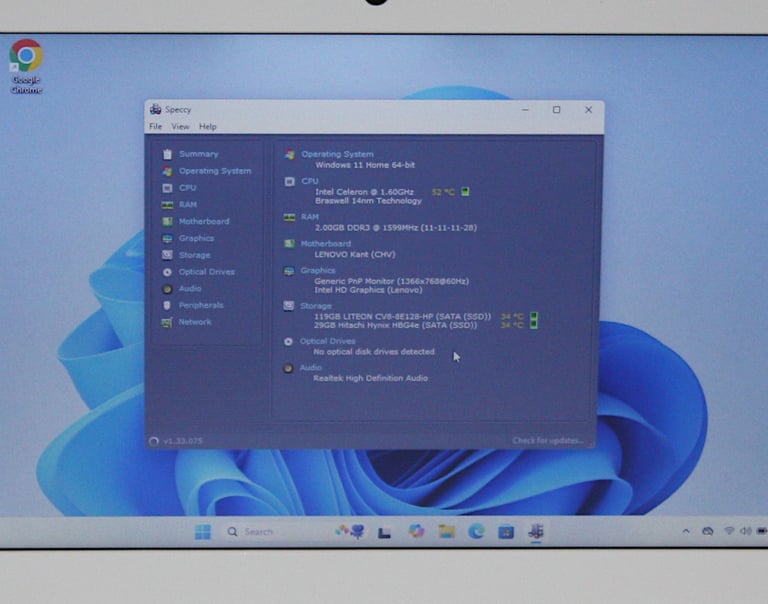Click the Storage drive icon in sidebar
Viewport: 768px width, 604px height.
tap(168, 255)
